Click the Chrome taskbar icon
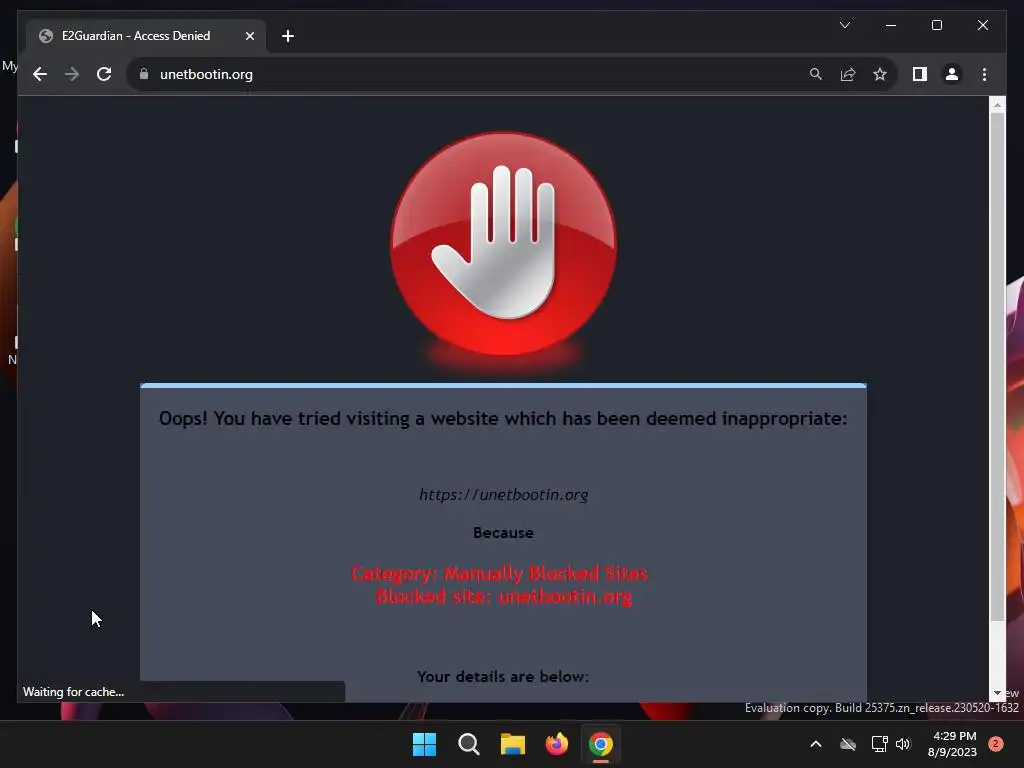1024x768 pixels. 601,744
